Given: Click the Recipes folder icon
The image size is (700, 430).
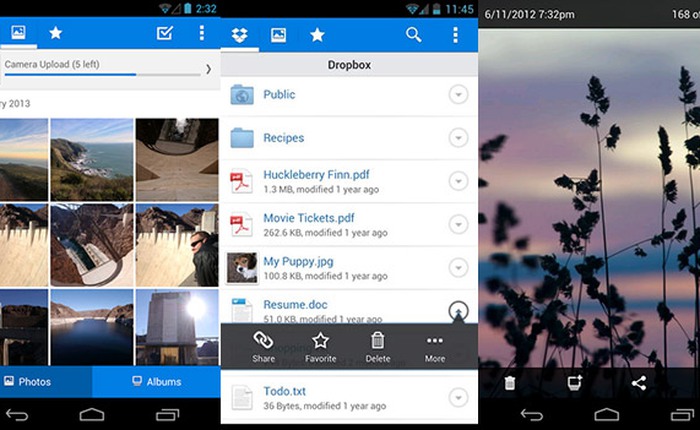Looking at the screenshot, I should [x=242, y=138].
